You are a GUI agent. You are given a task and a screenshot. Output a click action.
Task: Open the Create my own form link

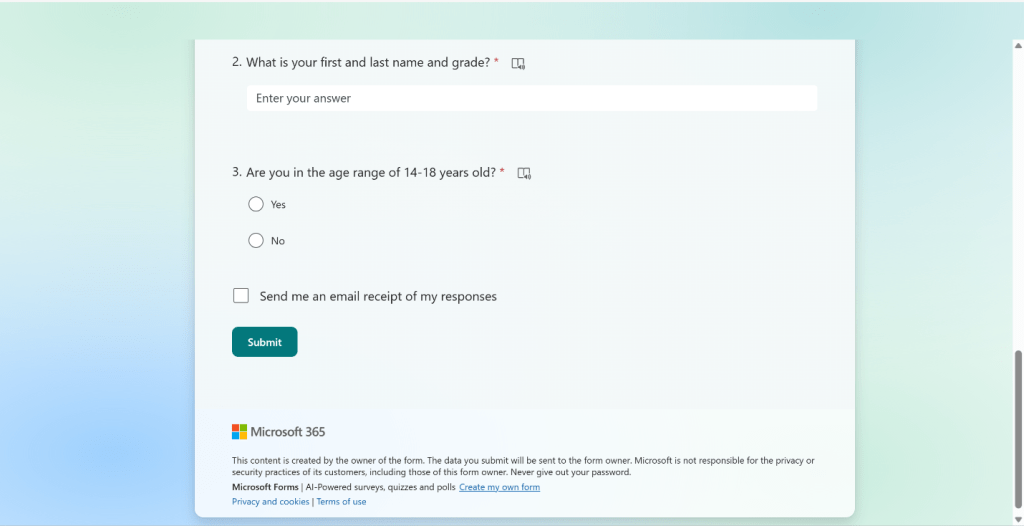(499, 487)
